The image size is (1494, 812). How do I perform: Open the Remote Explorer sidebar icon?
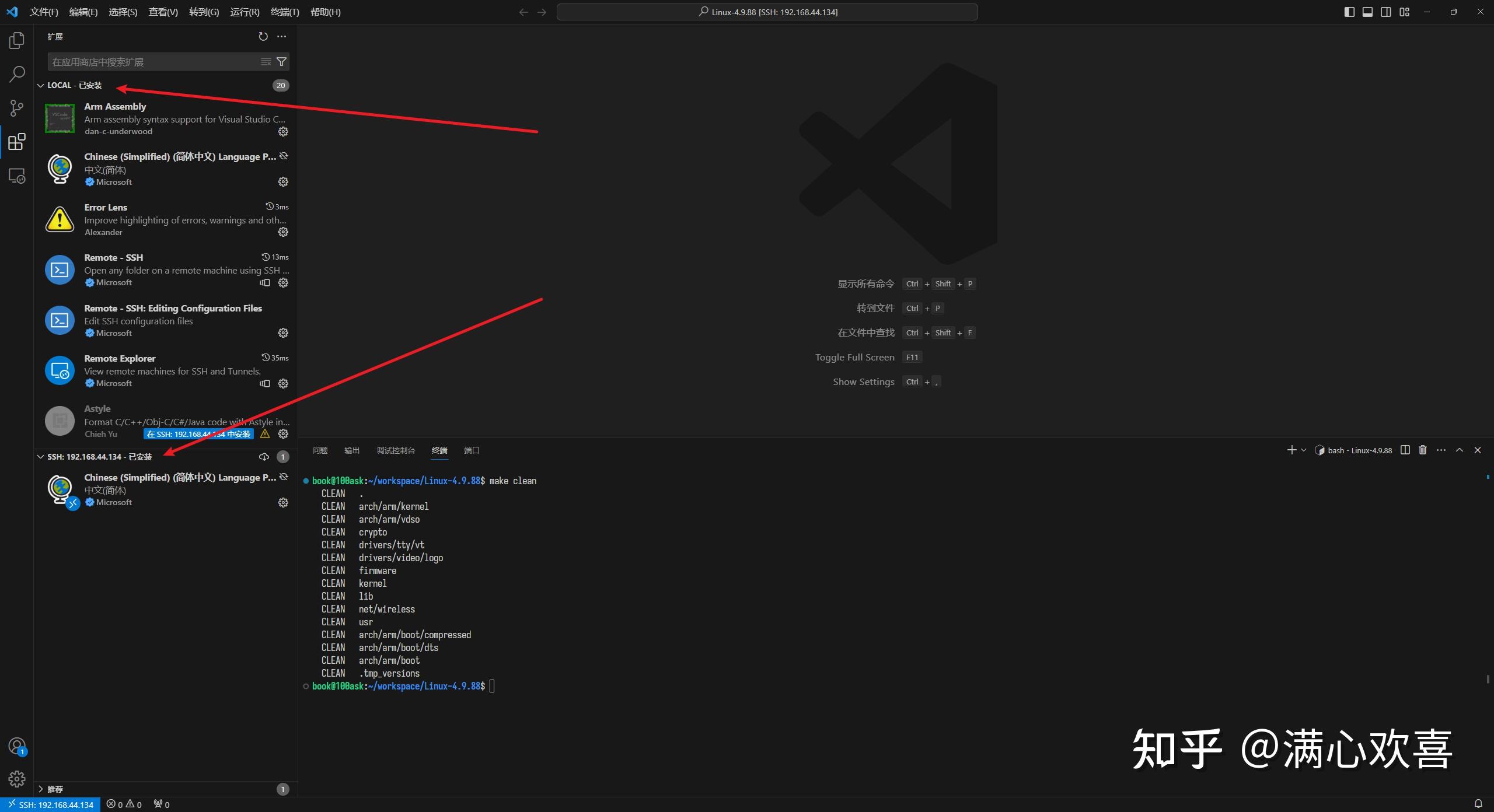[x=16, y=175]
